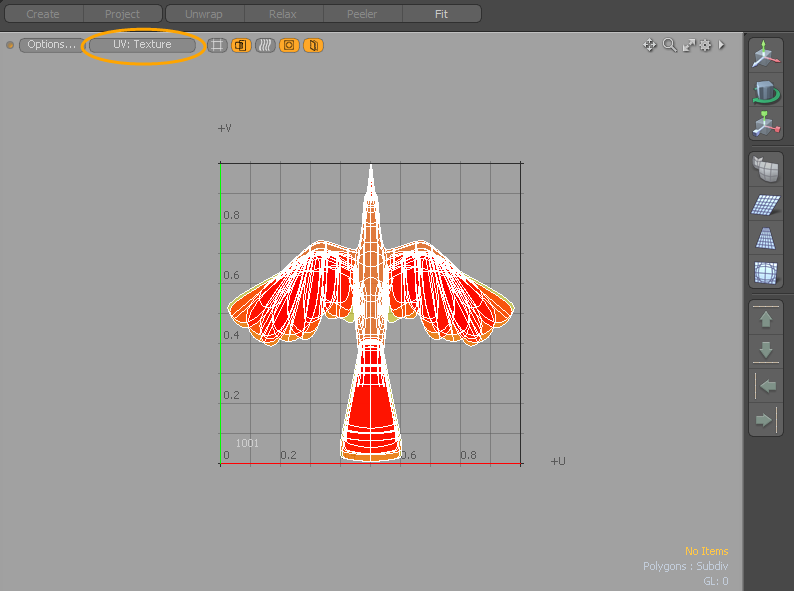Toggle the grid frame display button
The height and width of the screenshot is (591, 794).
[217, 45]
